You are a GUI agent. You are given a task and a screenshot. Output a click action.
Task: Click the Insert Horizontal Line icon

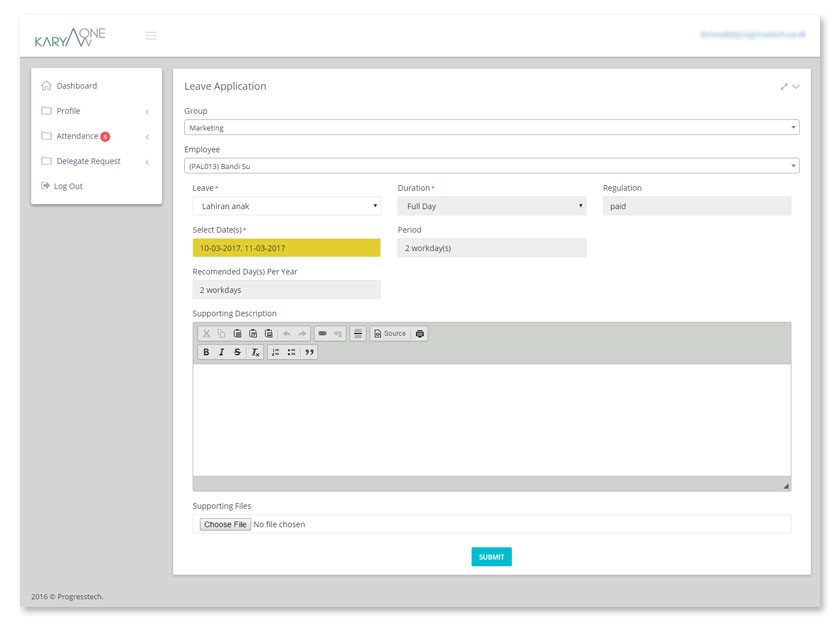click(x=358, y=333)
